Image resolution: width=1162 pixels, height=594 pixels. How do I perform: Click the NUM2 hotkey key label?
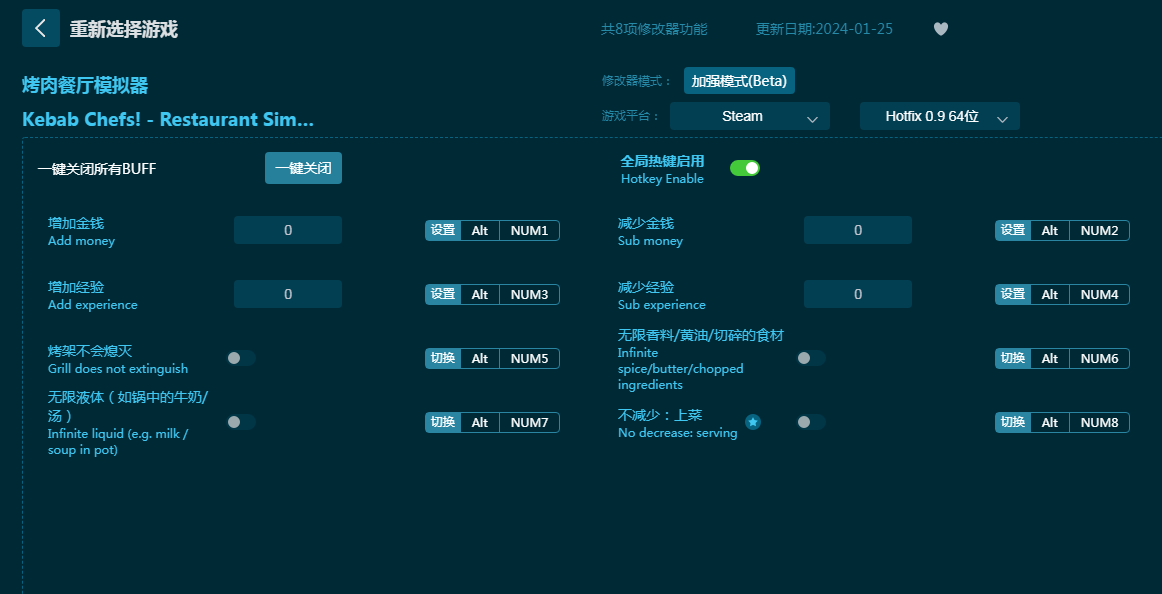click(1099, 231)
